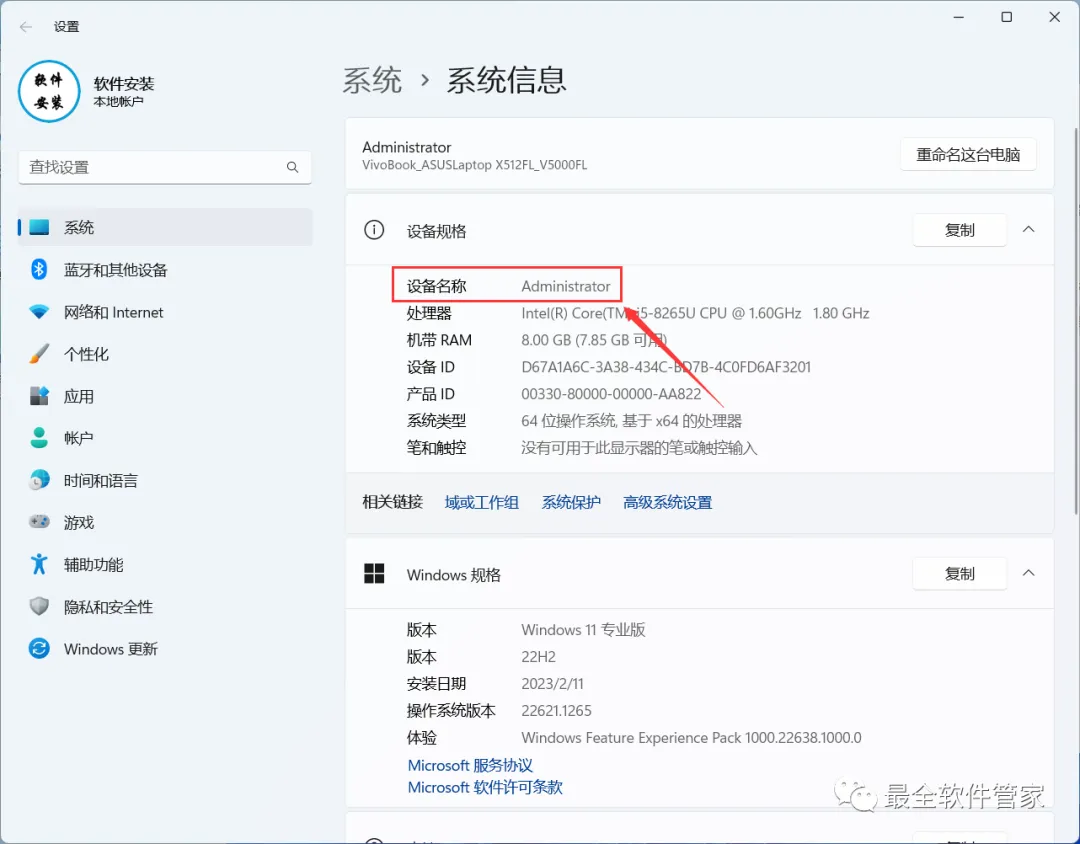1080x844 pixels.
Task: Click the 系统类型 value 64 位操作系统
Action: click(x=632, y=421)
